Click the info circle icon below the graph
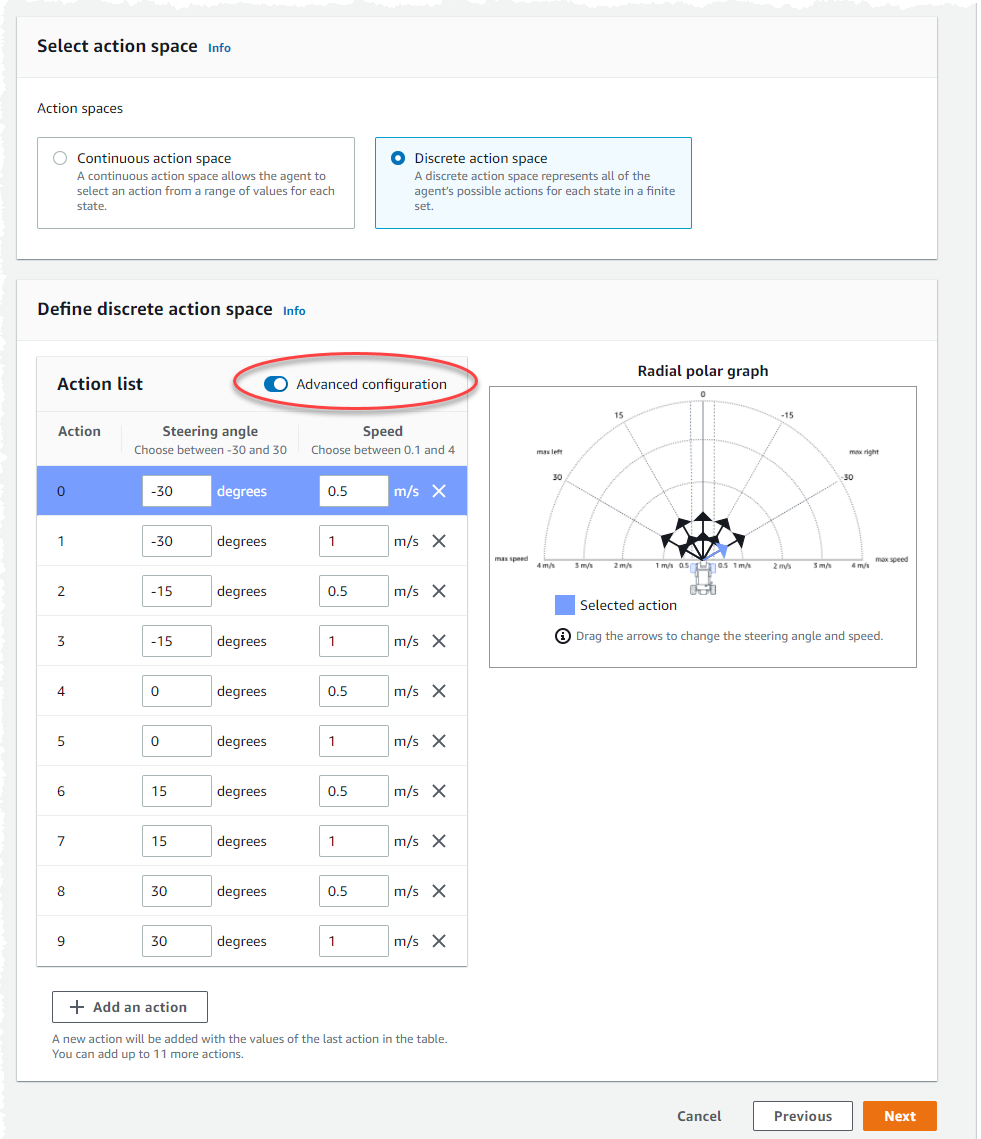The width and height of the screenshot is (981, 1139). [x=562, y=635]
